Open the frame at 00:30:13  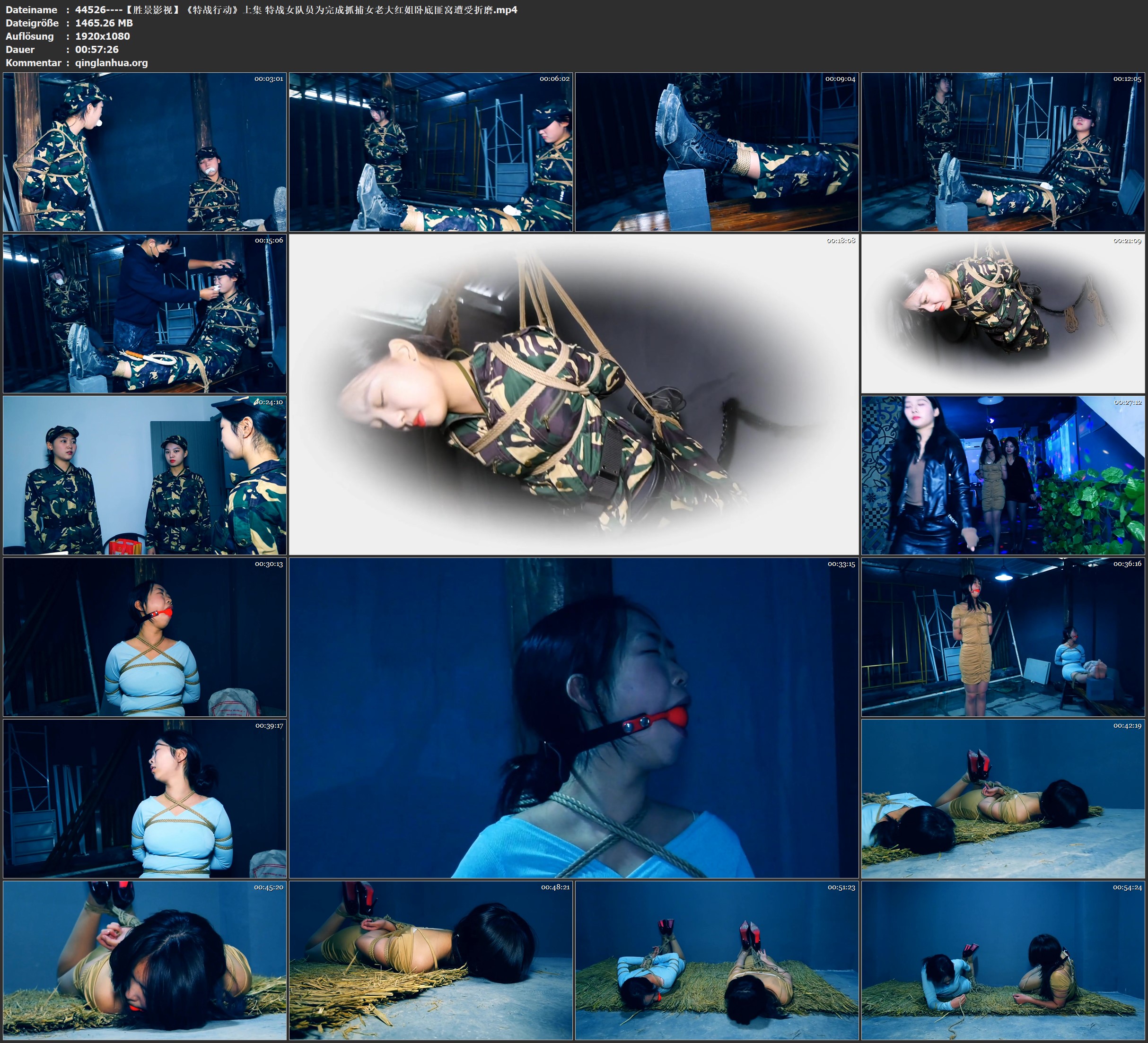tap(145, 637)
